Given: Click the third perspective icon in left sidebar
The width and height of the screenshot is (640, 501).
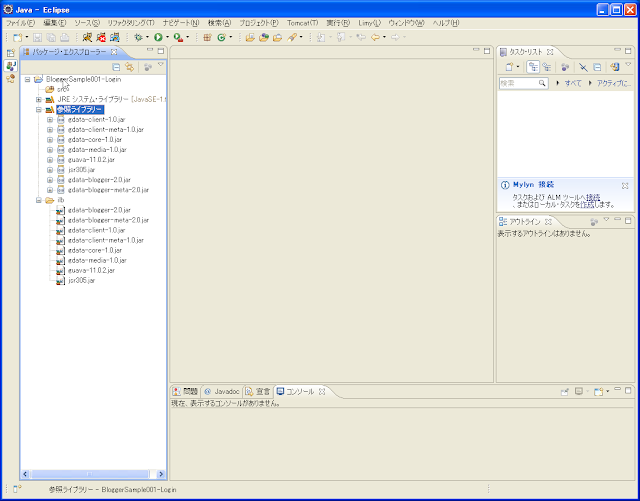Looking at the screenshot, I should [x=11, y=78].
